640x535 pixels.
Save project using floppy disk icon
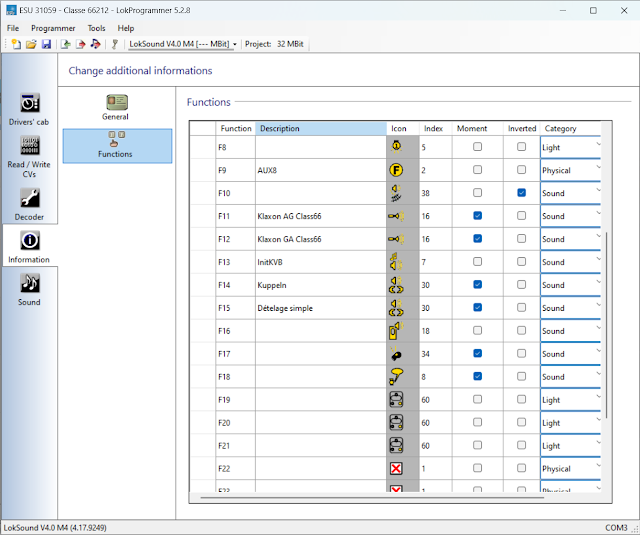47,44
